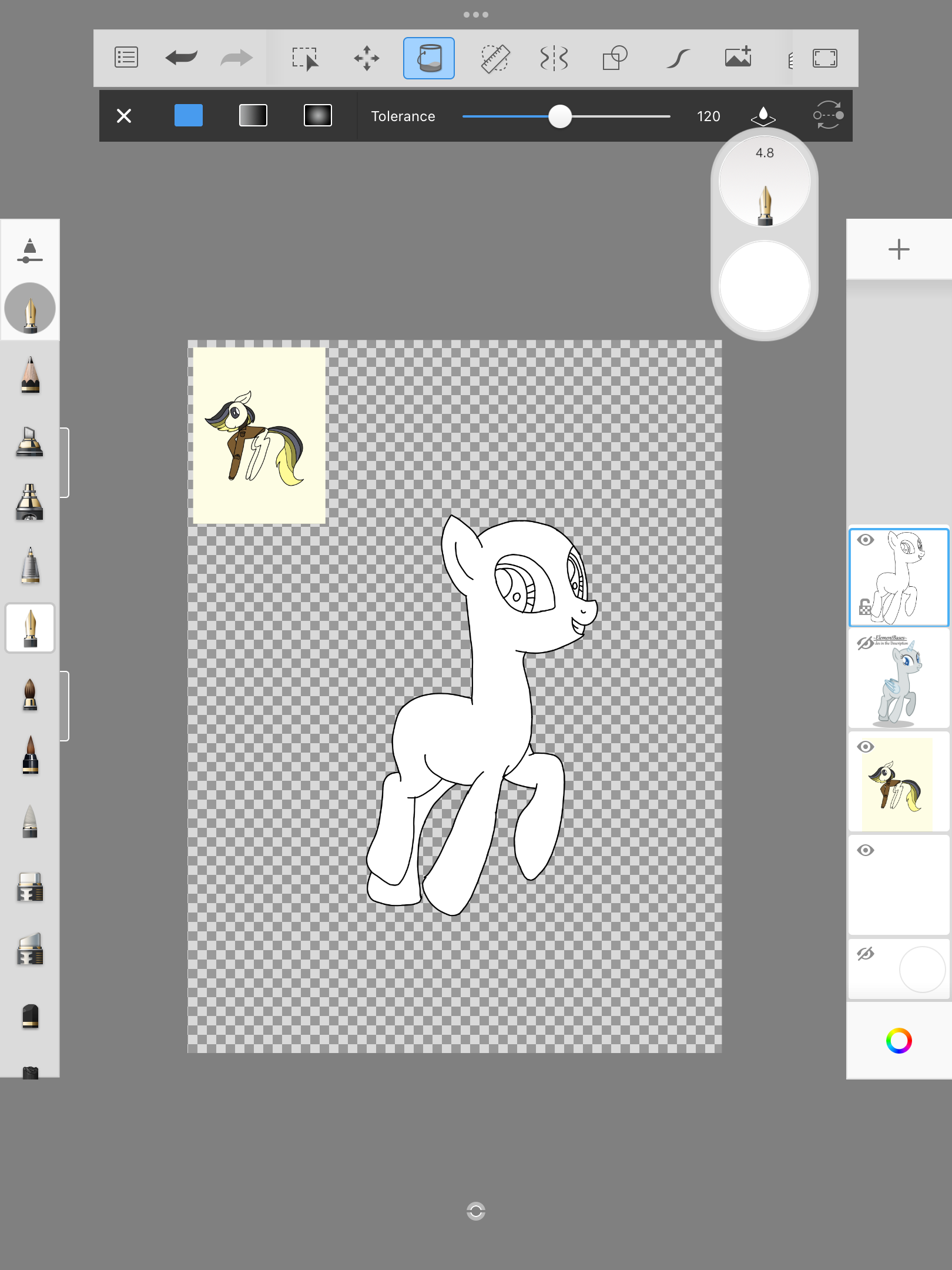Open the white color puck
The height and width of the screenshot is (1270, 952).
coord(765,286)
